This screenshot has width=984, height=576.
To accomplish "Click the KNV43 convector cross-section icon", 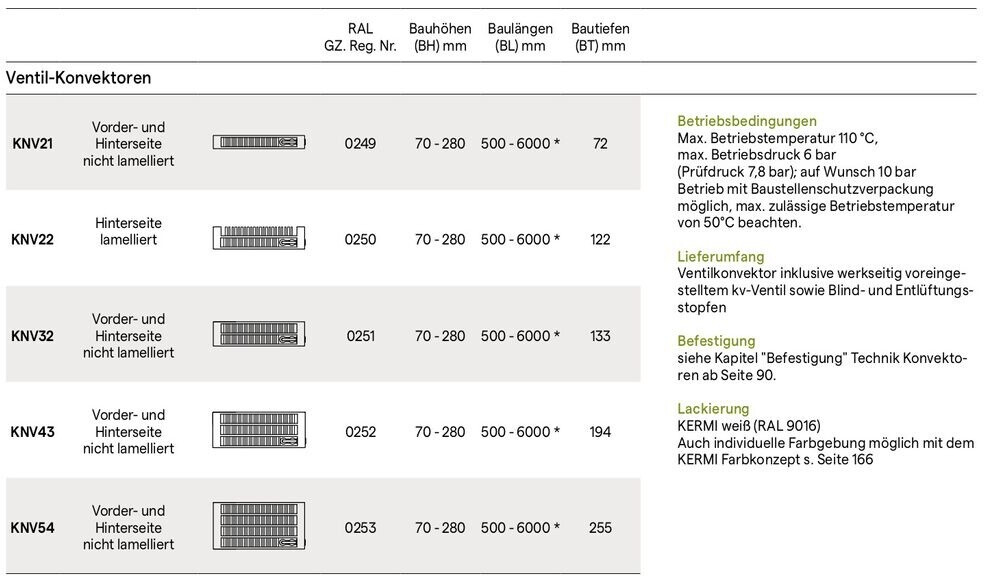I will point(259,430).
